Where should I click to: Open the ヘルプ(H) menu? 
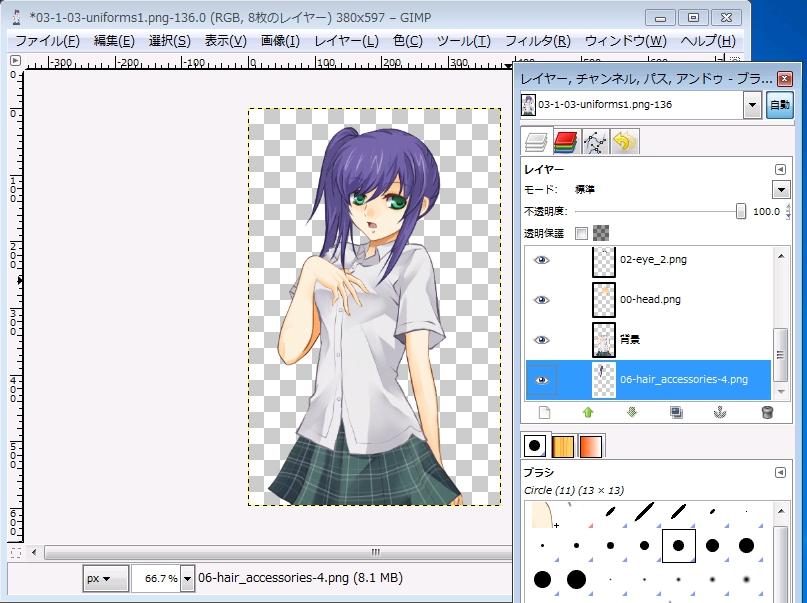point(708,41)
